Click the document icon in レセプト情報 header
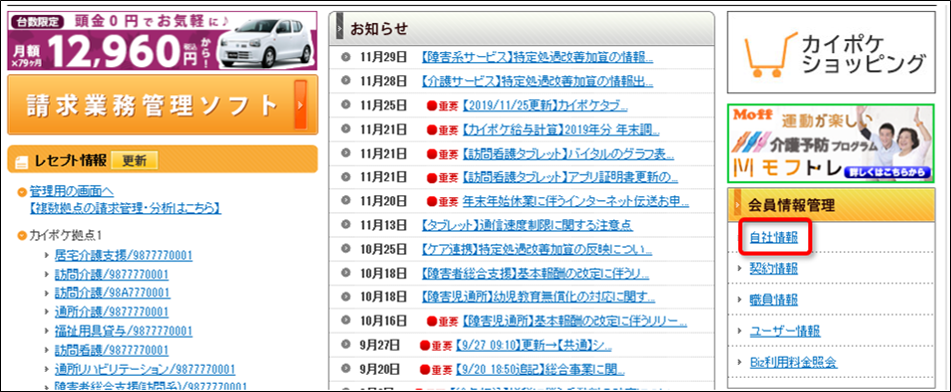This screenshot has width=951, height=392. click(x=22, y=161)
